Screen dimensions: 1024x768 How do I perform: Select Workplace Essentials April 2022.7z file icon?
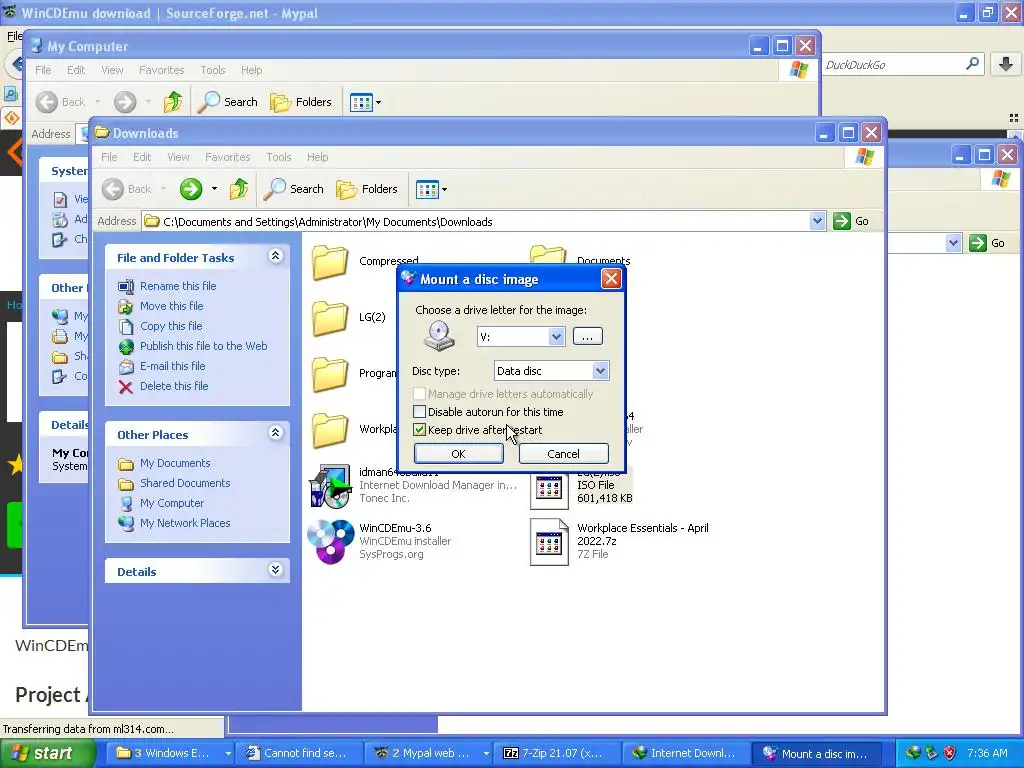[549, 541]
